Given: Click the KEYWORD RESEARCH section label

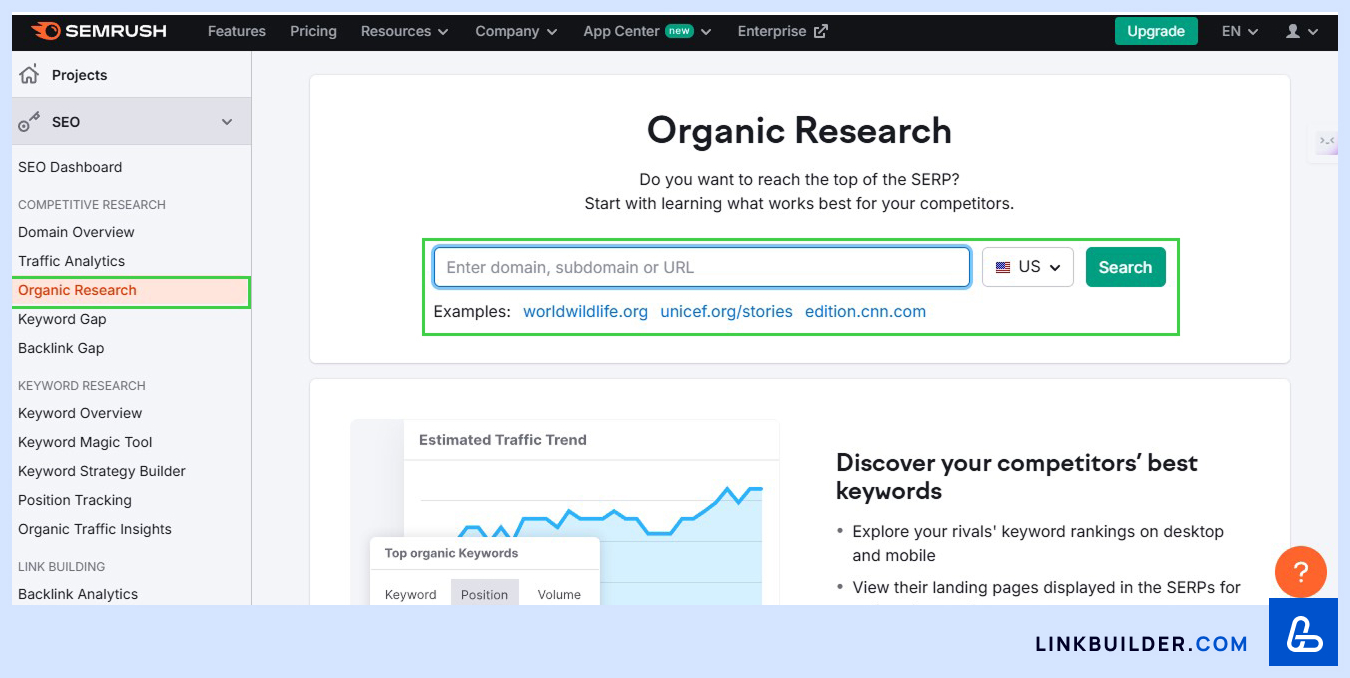Looking at the screenshot, I should pos(82,385).
